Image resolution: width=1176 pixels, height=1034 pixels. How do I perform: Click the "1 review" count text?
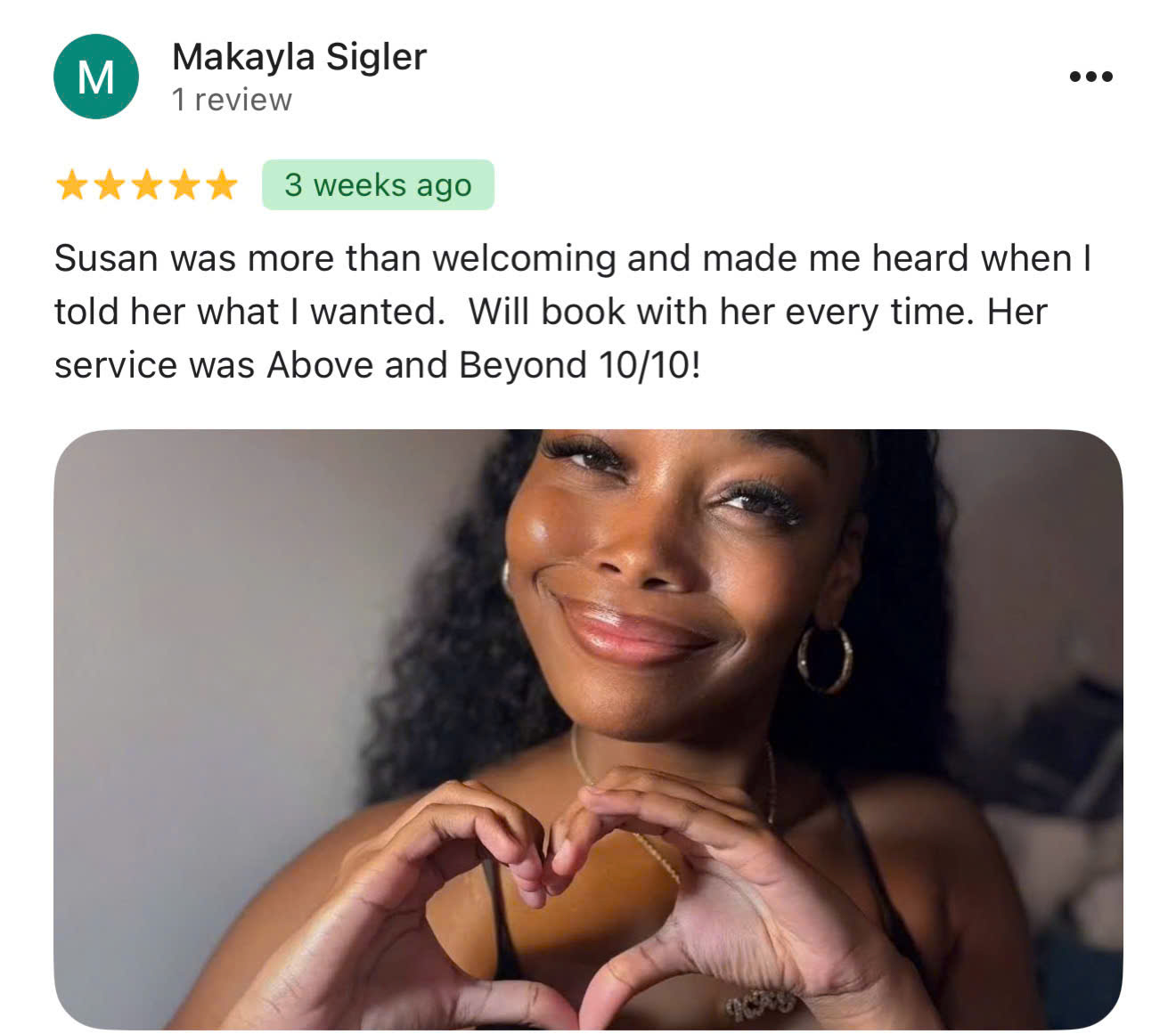[x=232, y=100]
